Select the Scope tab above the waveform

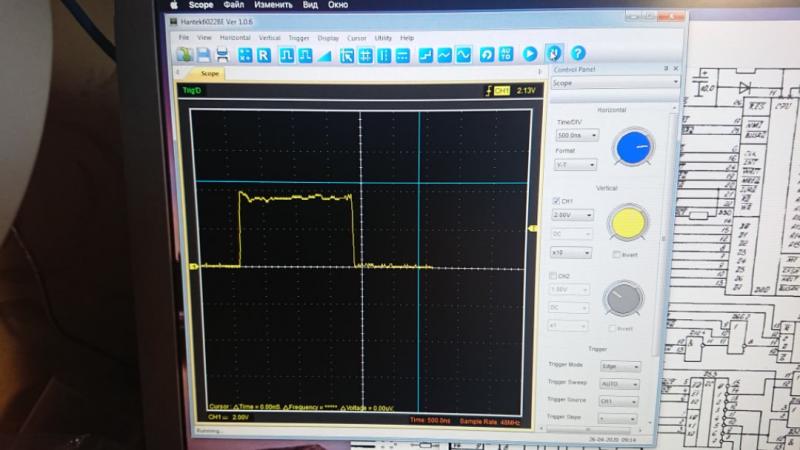click(x=209, y=73)
